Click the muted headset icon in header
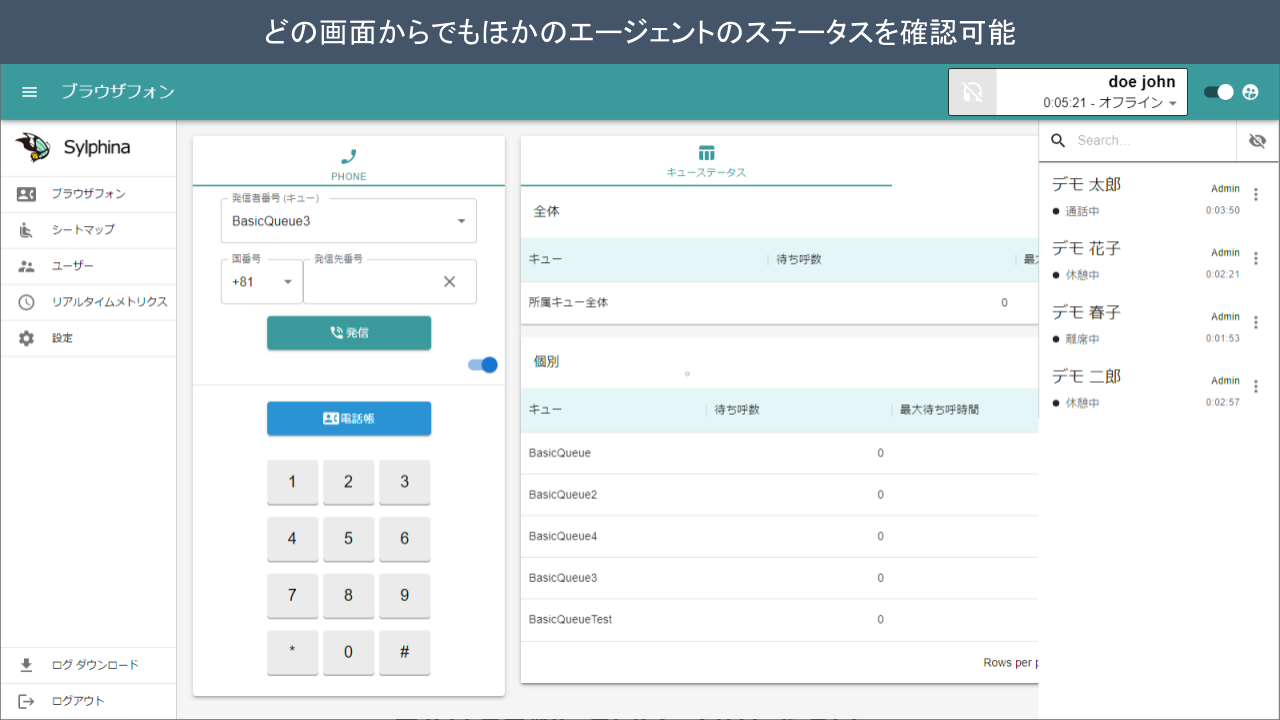 972,93
